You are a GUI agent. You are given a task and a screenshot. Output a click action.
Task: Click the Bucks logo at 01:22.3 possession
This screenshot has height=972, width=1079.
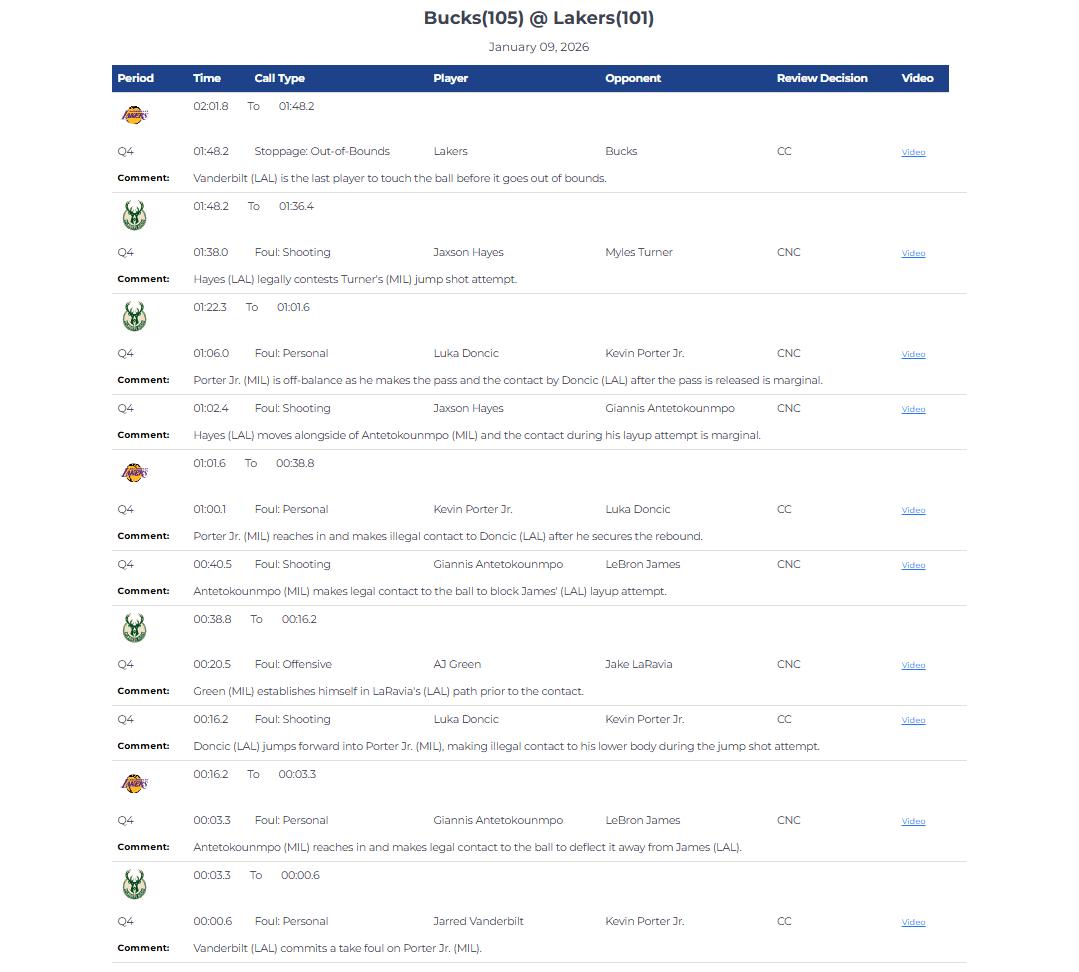point(134,317)
